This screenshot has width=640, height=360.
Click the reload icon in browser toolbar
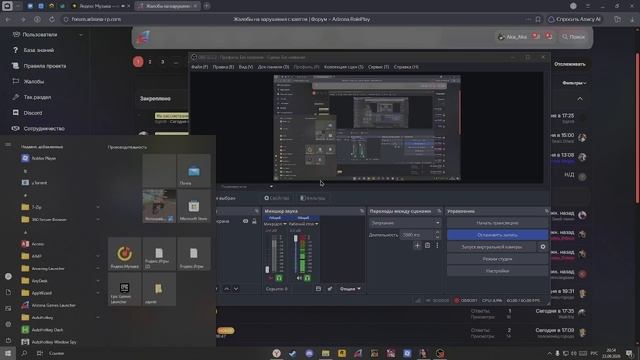pos(51,19)
